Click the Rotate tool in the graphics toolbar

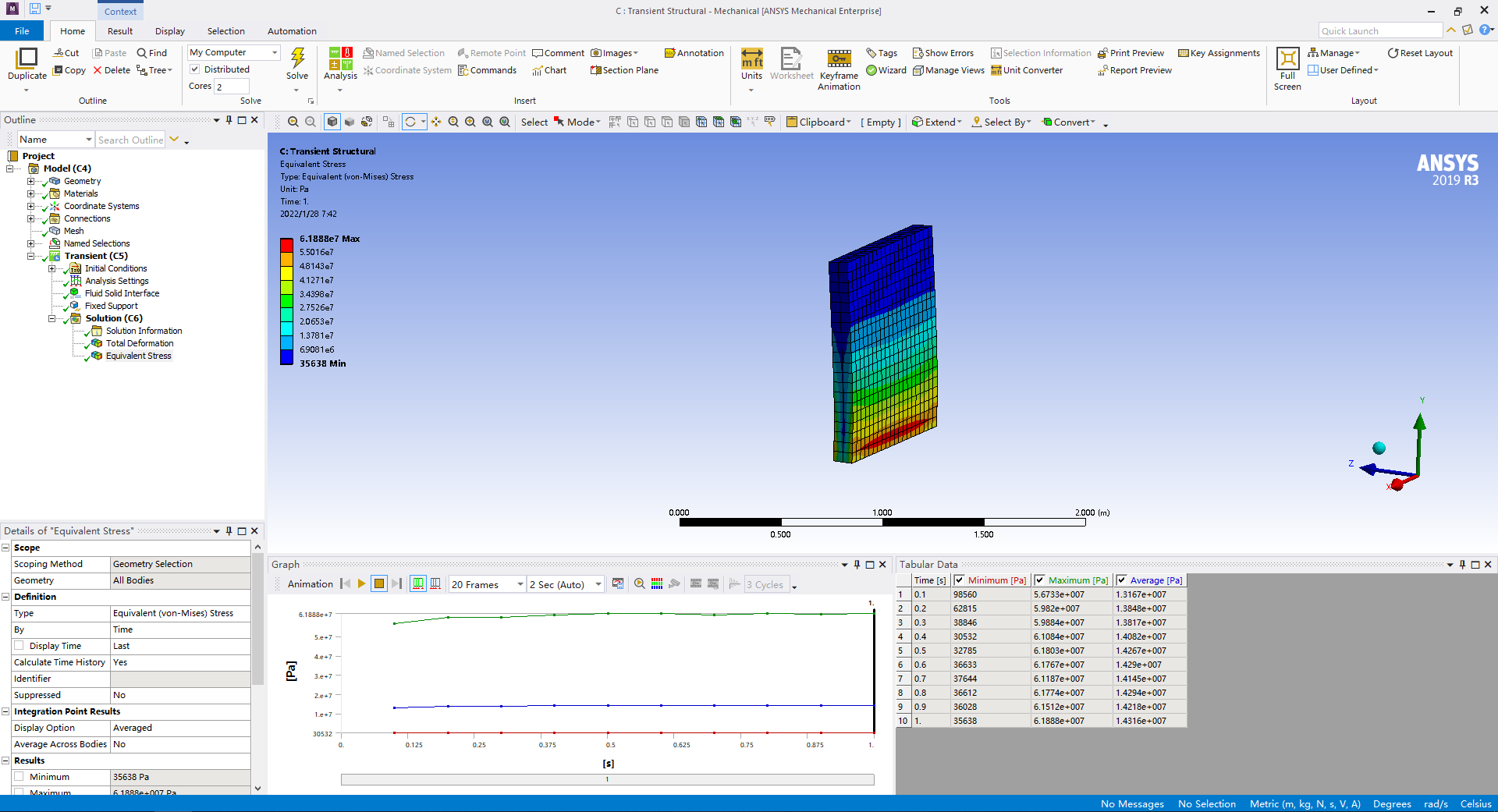(410, 122)
